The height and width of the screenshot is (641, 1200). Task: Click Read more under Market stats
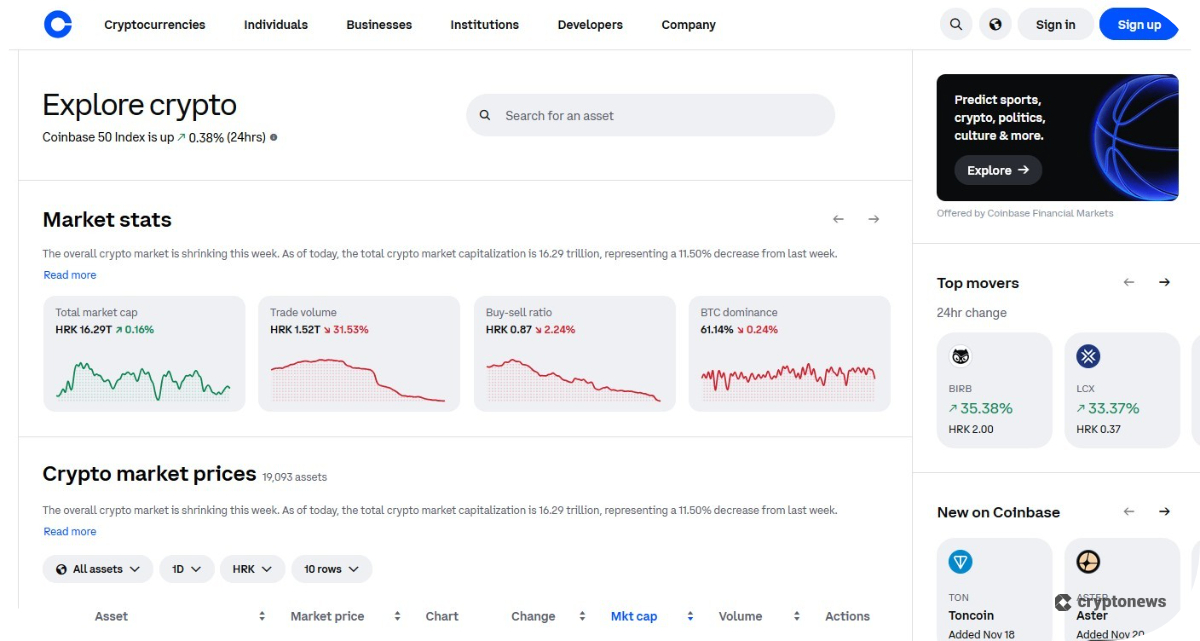point(69,274)
